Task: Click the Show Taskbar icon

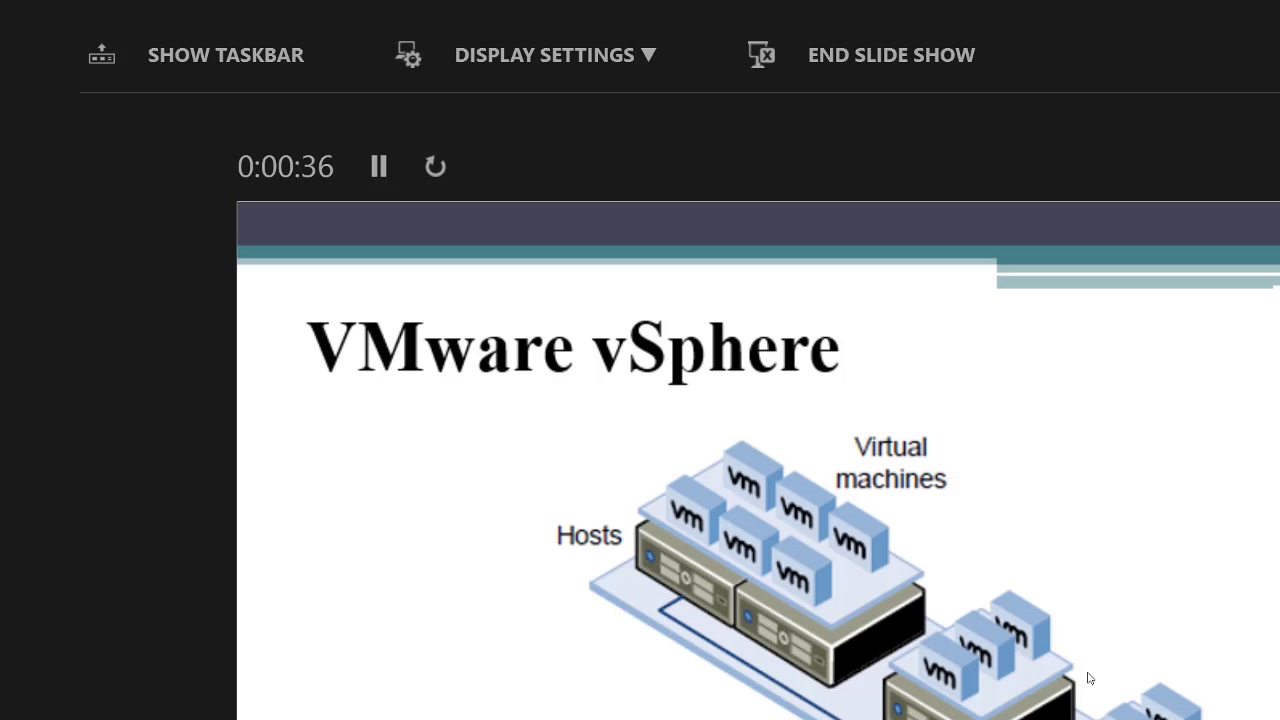Action: tap(102, 55)
